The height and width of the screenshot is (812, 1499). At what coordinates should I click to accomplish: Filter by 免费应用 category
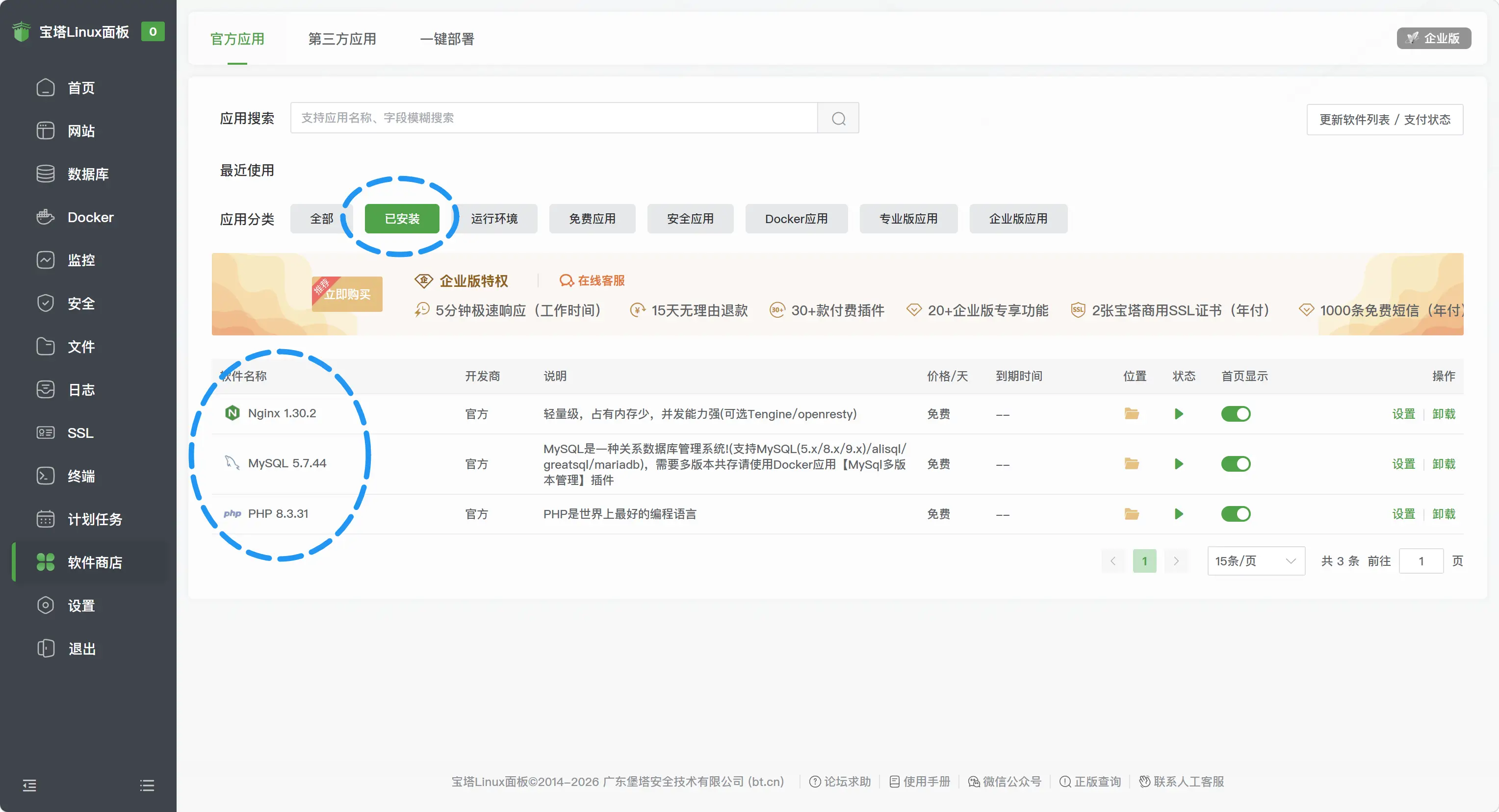click(593, 219)
